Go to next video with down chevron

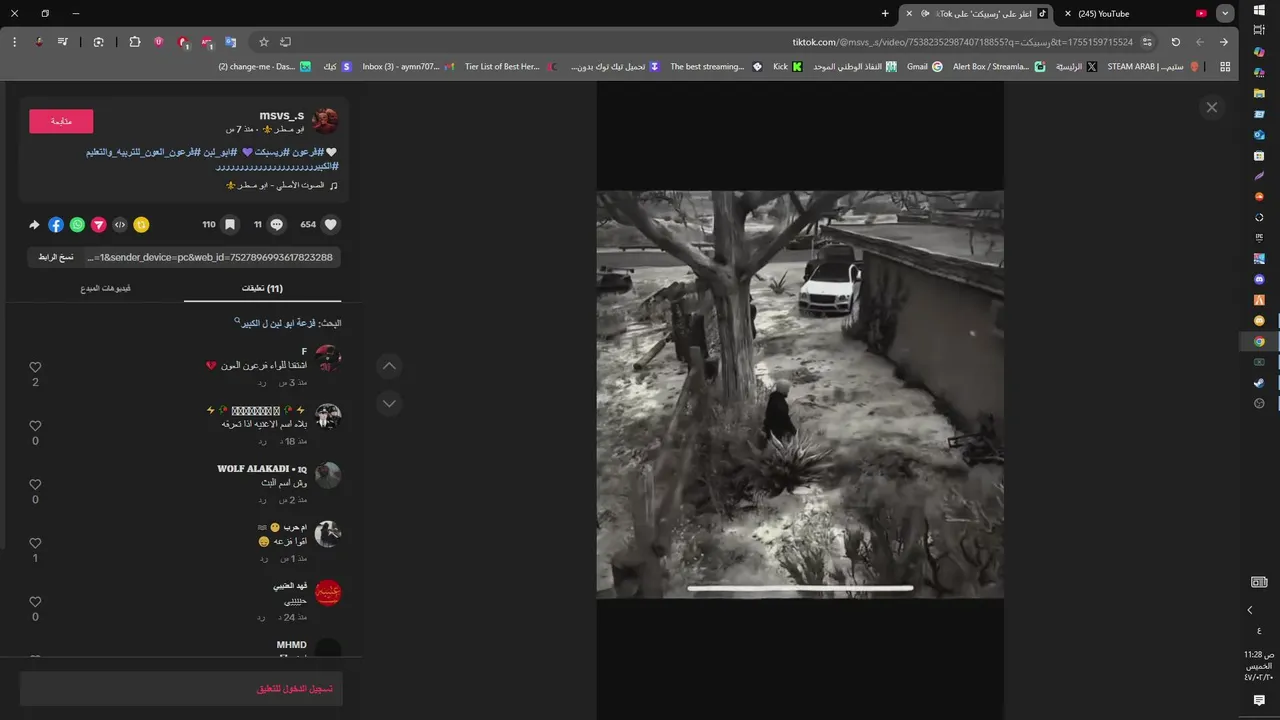(x=389, y=403)
